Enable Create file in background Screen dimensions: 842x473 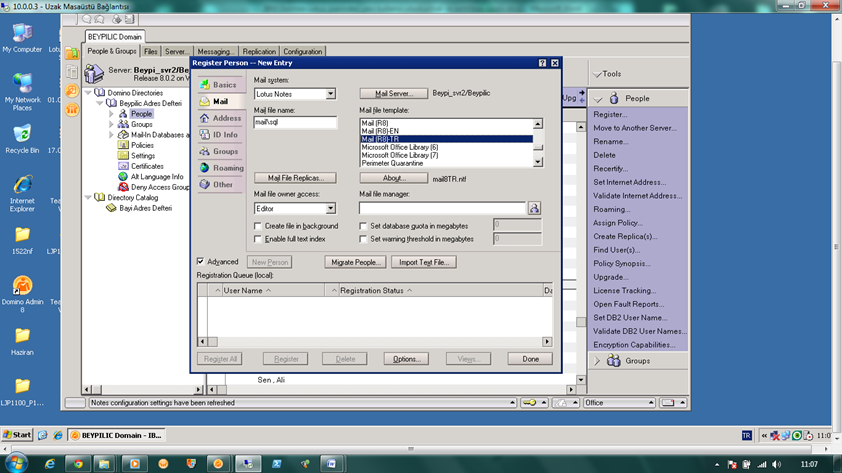[x=258, y=226]
